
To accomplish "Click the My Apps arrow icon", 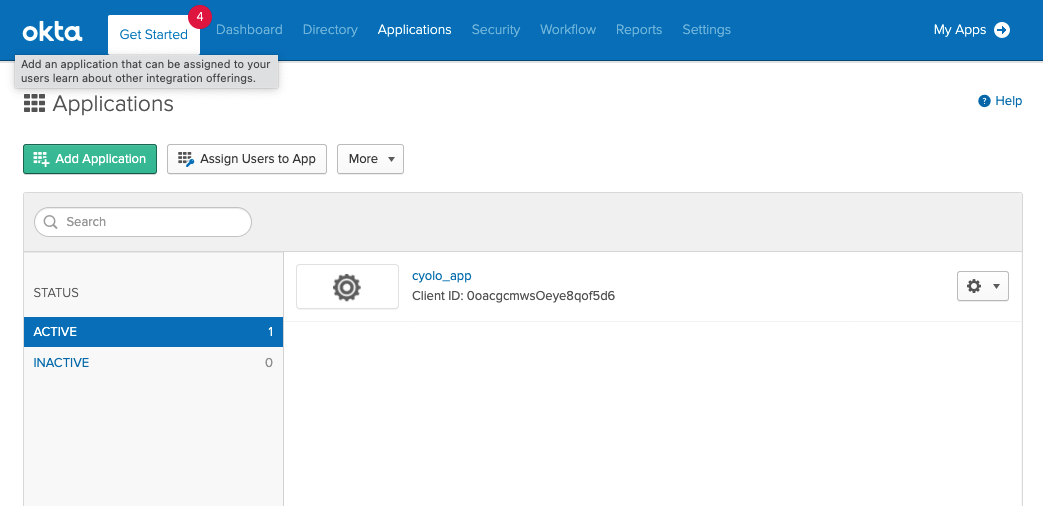I will pos(1002,30).
